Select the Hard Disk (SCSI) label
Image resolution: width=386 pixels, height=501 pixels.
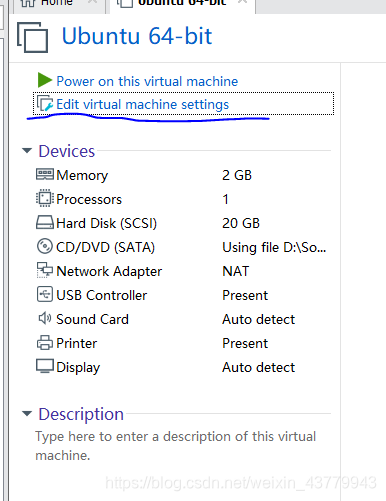pos(107,223)
